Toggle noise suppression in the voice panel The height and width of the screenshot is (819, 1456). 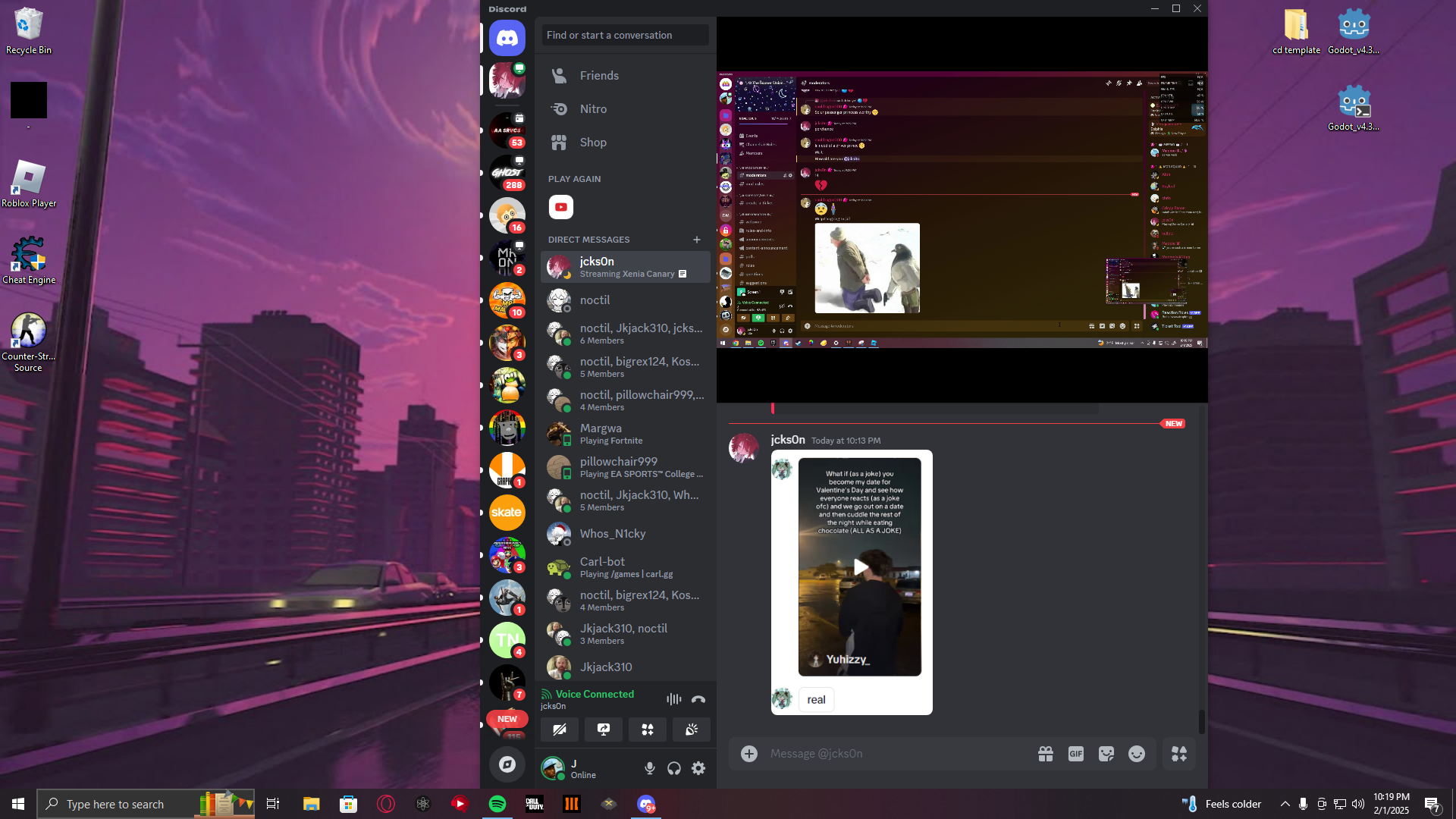pos(673,699)
